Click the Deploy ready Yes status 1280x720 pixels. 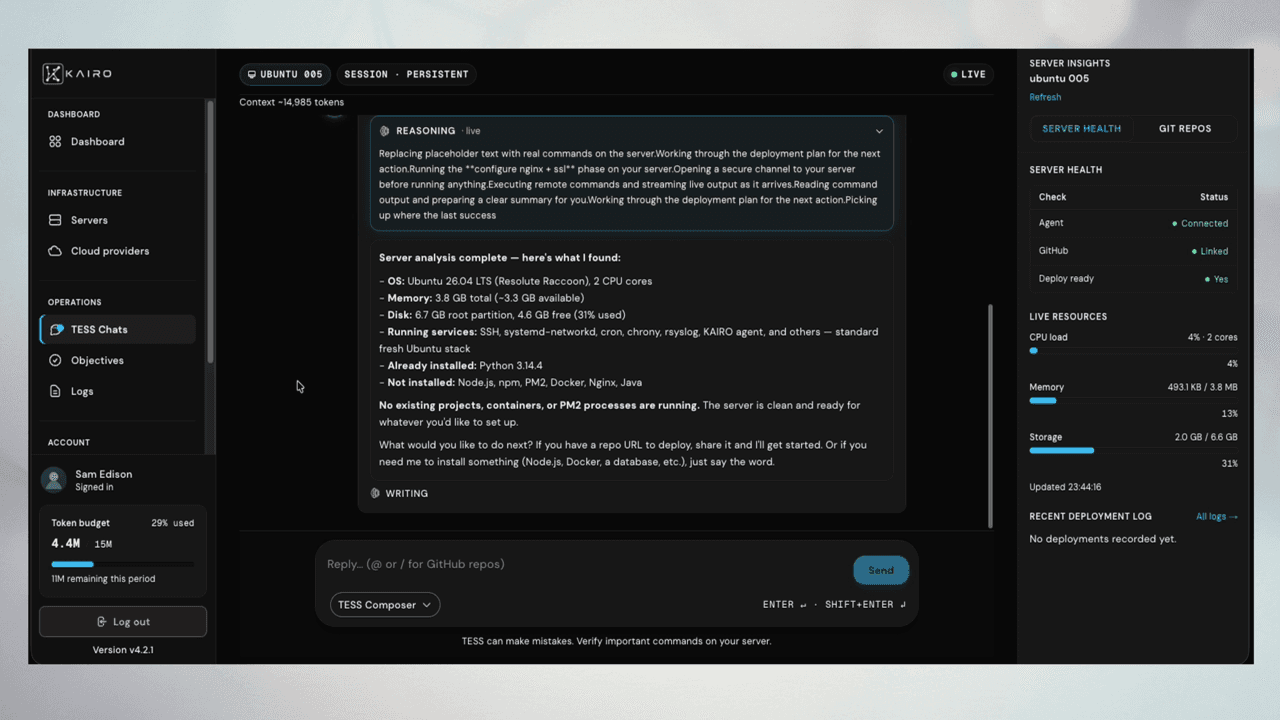click(1216, 279)
